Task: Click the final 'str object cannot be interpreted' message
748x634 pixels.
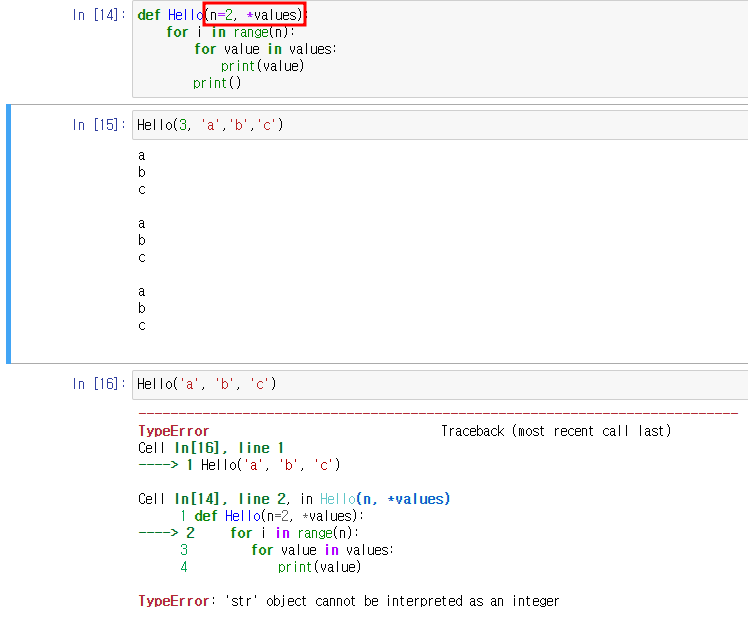Action: pos(349,601)
